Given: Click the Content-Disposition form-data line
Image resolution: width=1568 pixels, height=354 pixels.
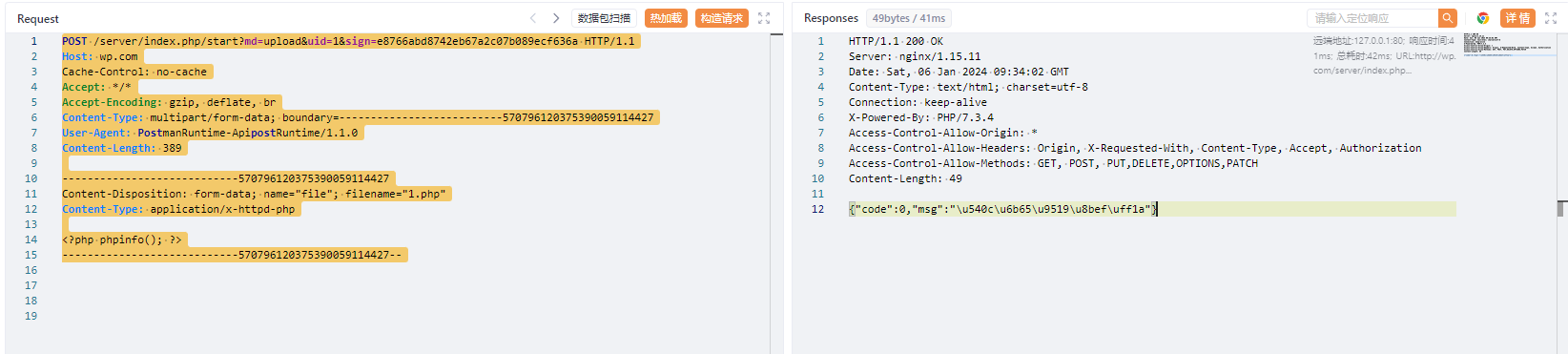Looking at the screenshot, I should click(x=253, y=194).
